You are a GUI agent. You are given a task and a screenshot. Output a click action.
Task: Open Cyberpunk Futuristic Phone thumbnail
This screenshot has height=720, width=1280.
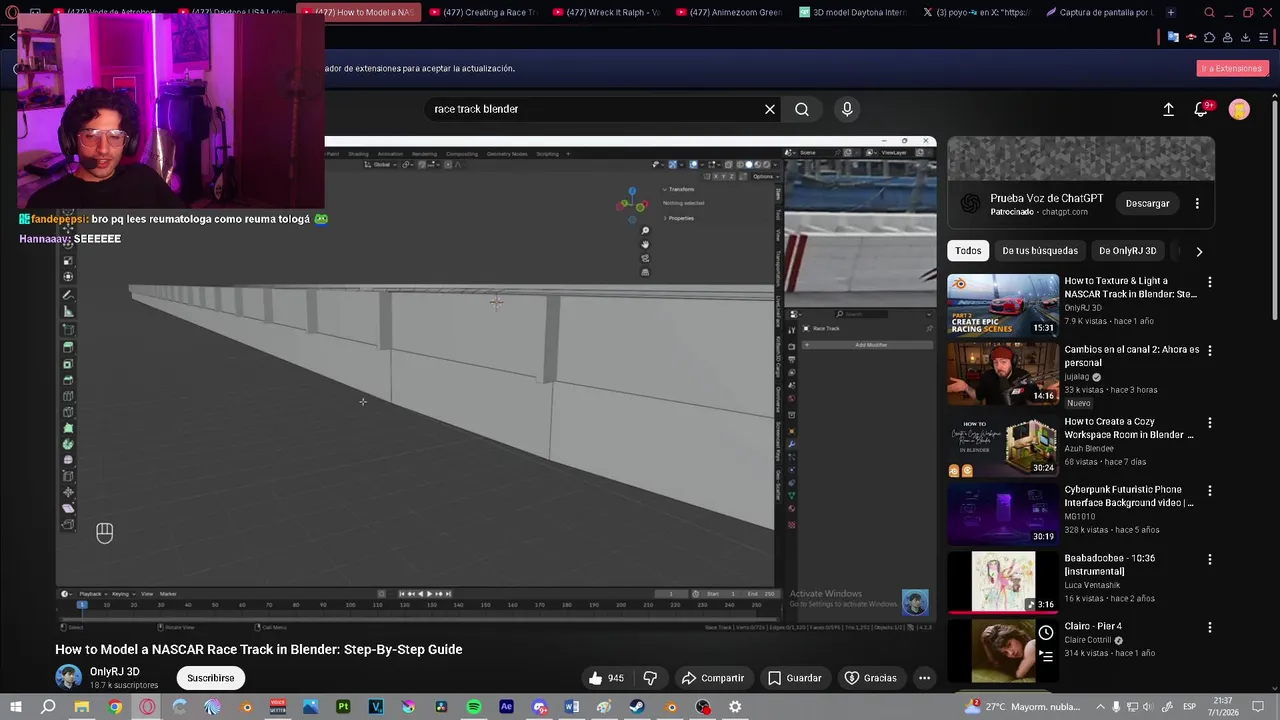[x=1003, y=513]
